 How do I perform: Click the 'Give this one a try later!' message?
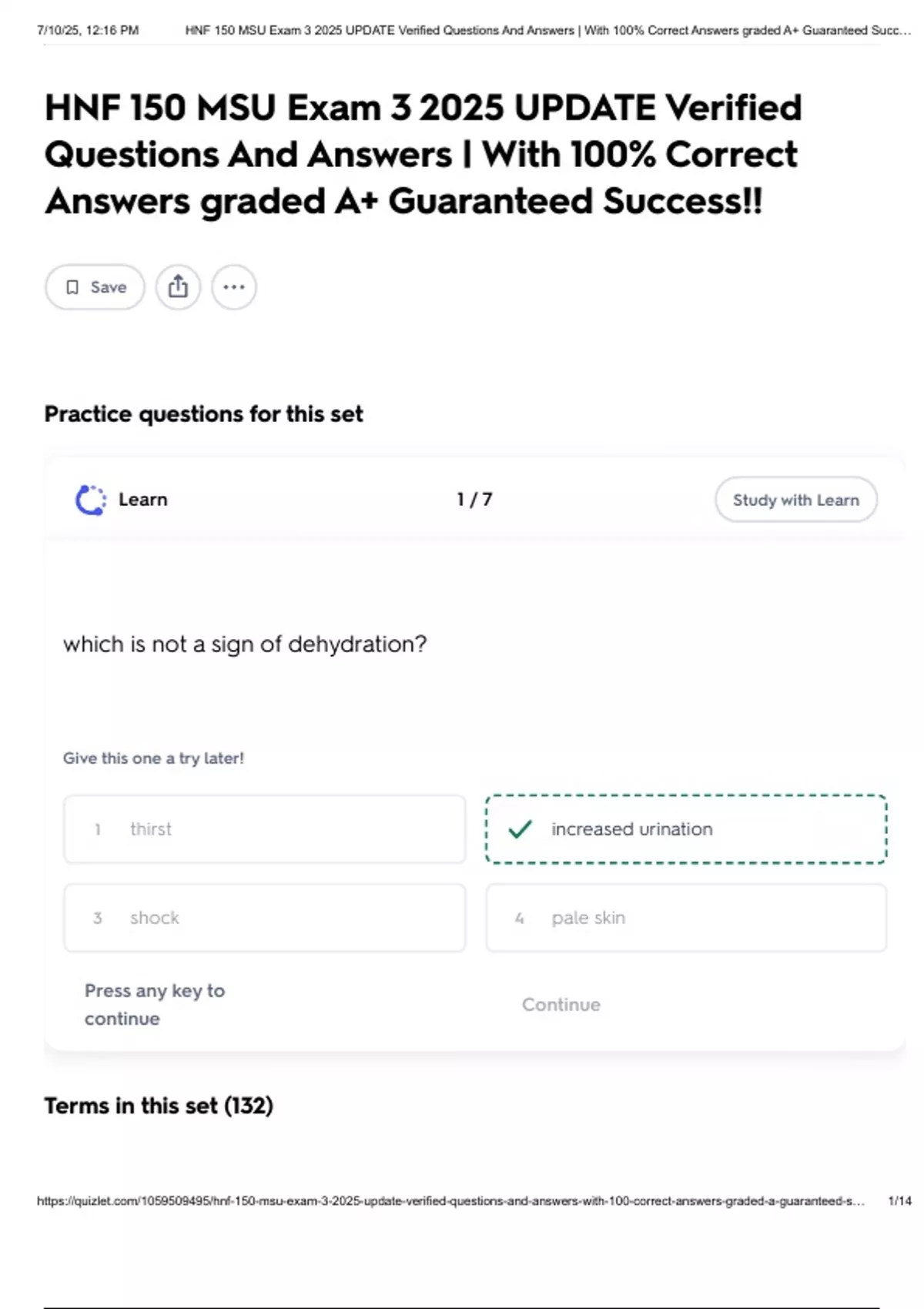(153, 758)
